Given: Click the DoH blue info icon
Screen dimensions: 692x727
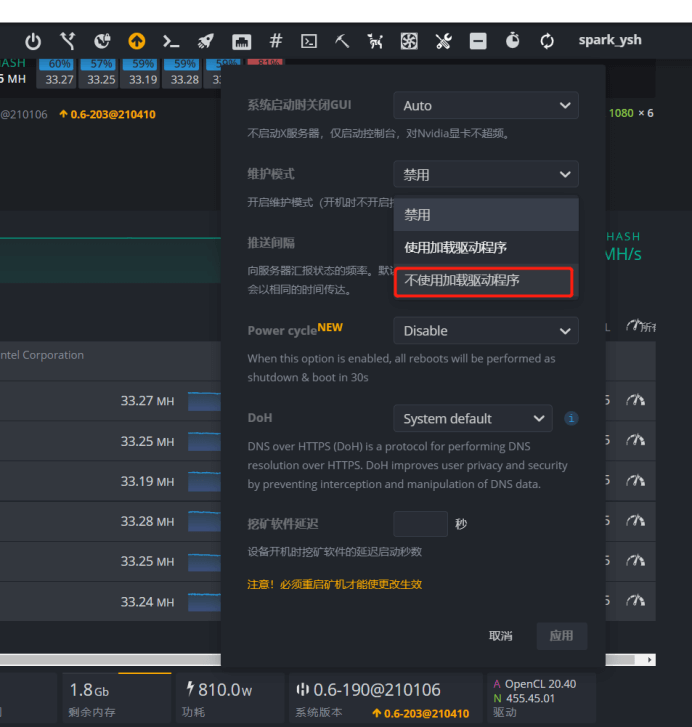Looking at the screenshot, I should tap(571, 419).
